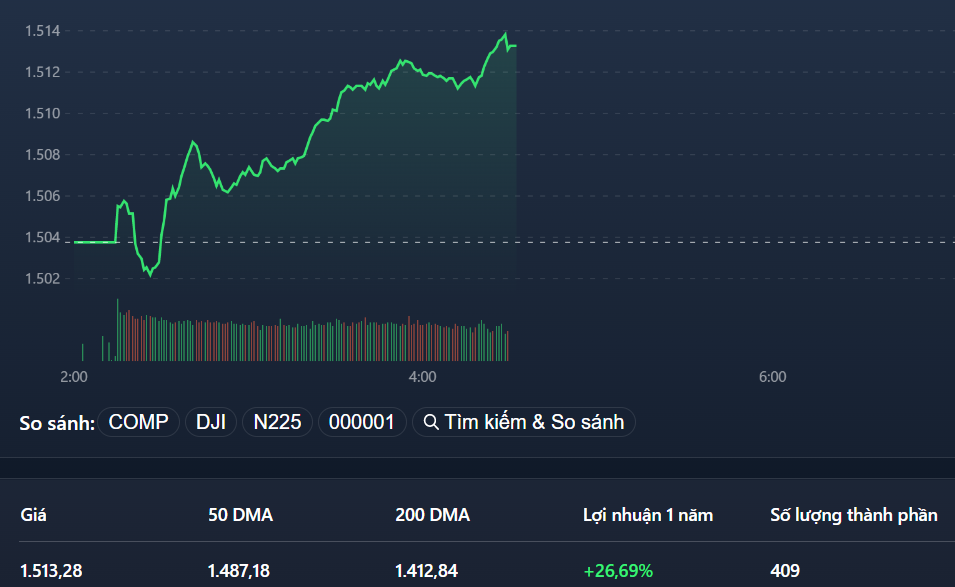This screenshot has height=587, width=955.
Task: Click the 2:00 time axis label
Action: click(73, 377)
